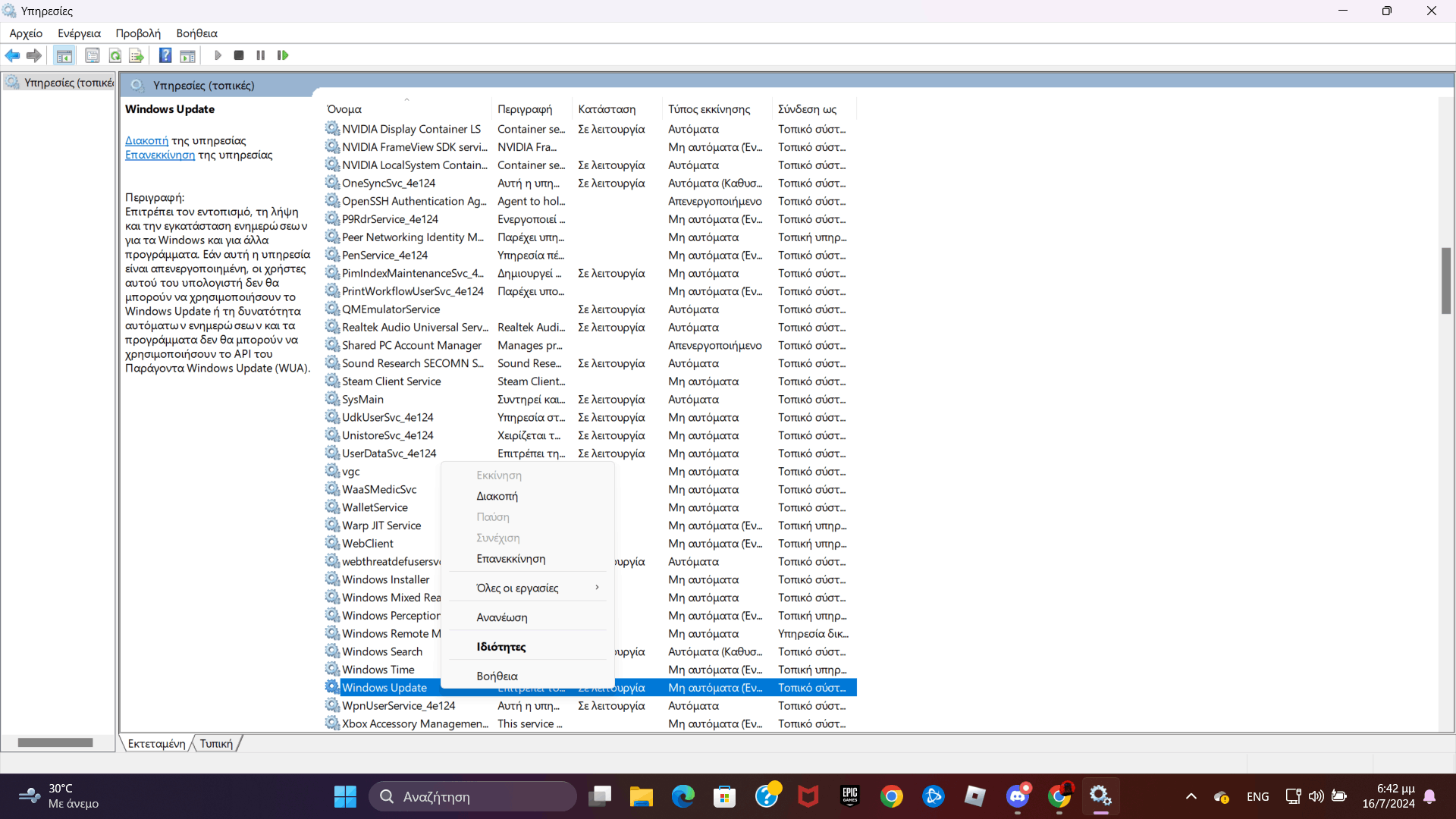This screenshot has height=819, width=1456.
Task: Click Επανεκκίνηση link for the service
Action: [159, 155]
